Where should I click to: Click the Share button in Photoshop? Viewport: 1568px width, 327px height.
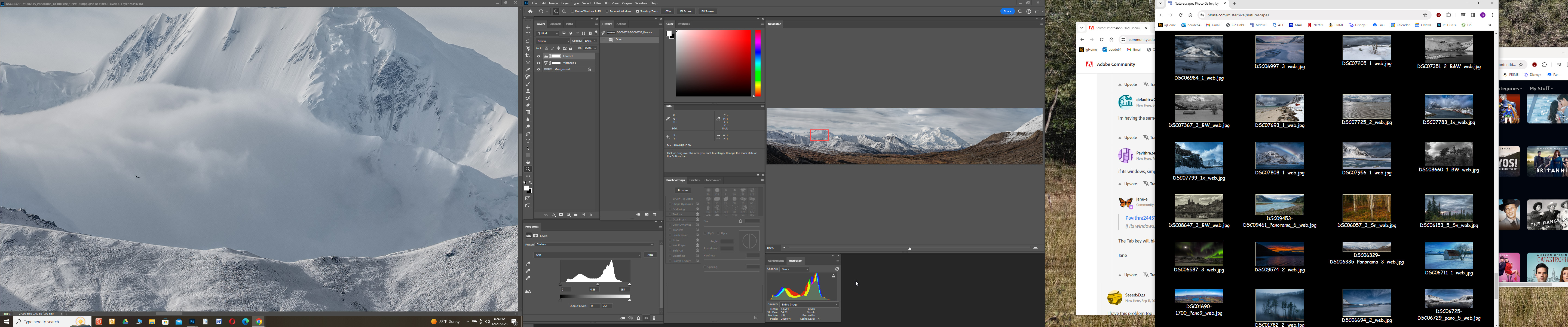click(1007, 11)
